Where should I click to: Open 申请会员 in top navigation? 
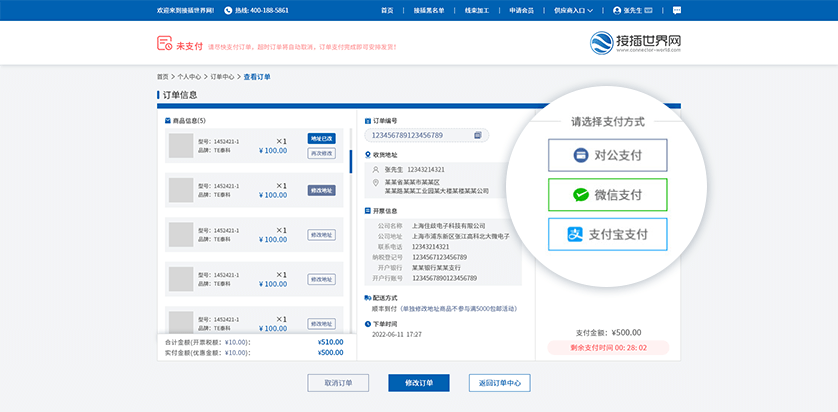pyautogui.click(x=521, y=10)
